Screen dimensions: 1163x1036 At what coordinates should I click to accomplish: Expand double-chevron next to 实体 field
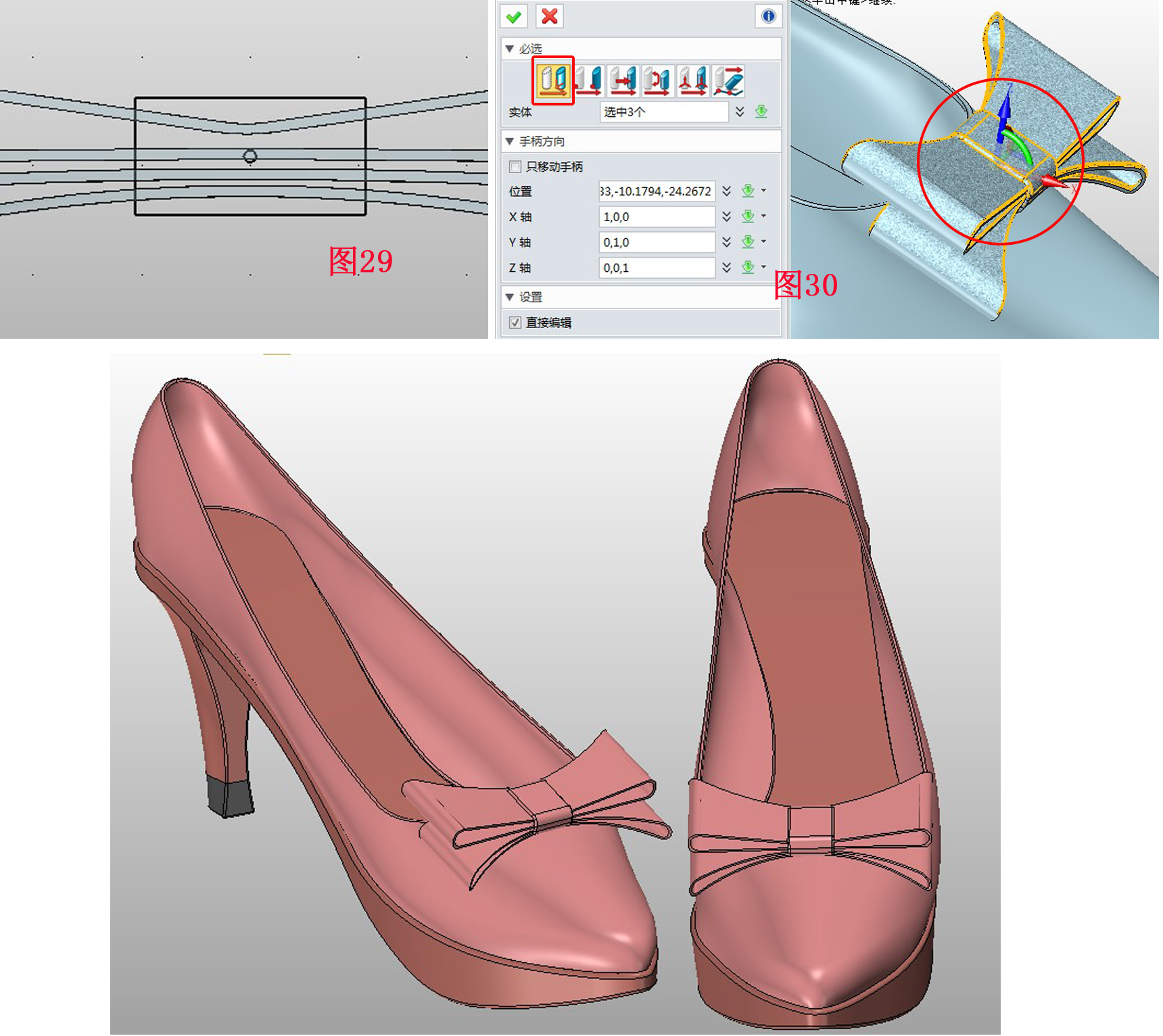click(740, 112)
